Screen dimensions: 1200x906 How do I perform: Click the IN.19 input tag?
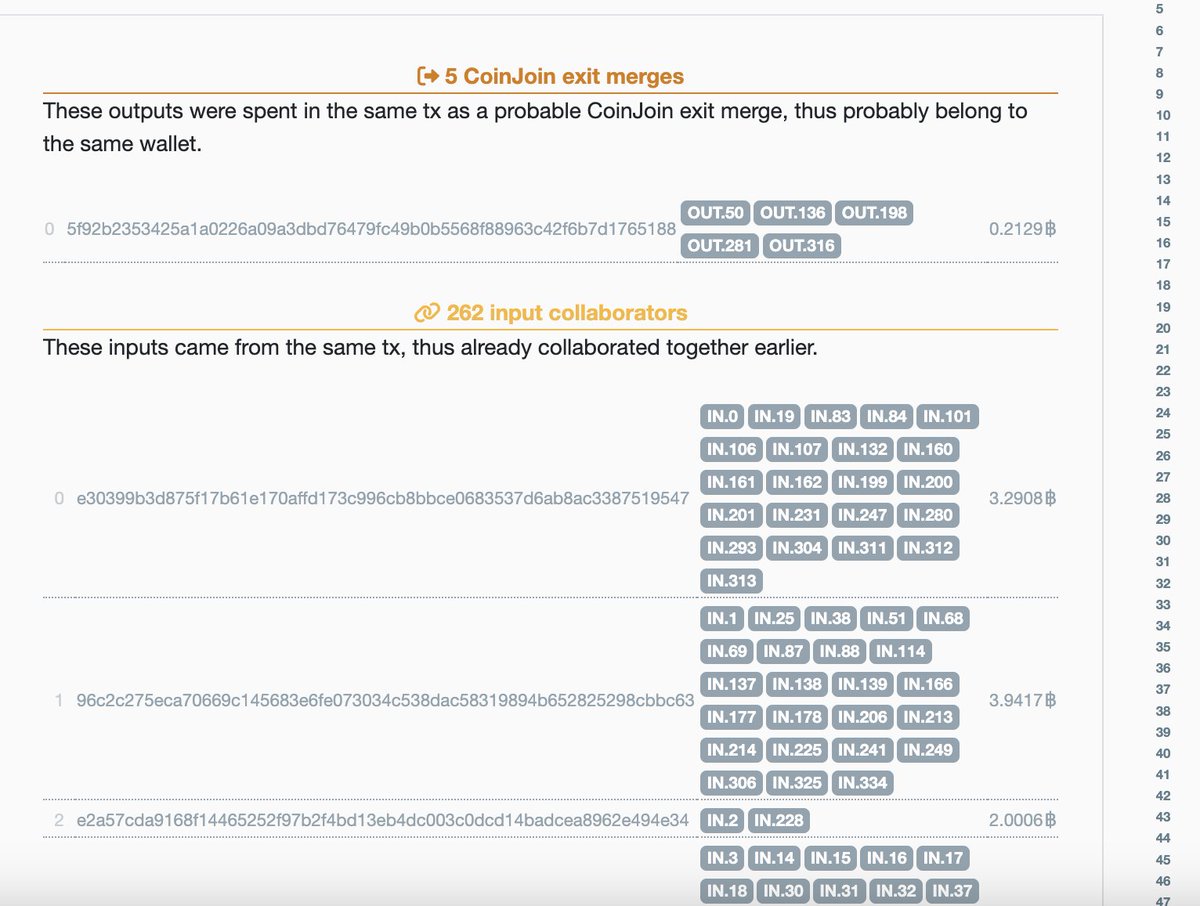pos(774,417)
